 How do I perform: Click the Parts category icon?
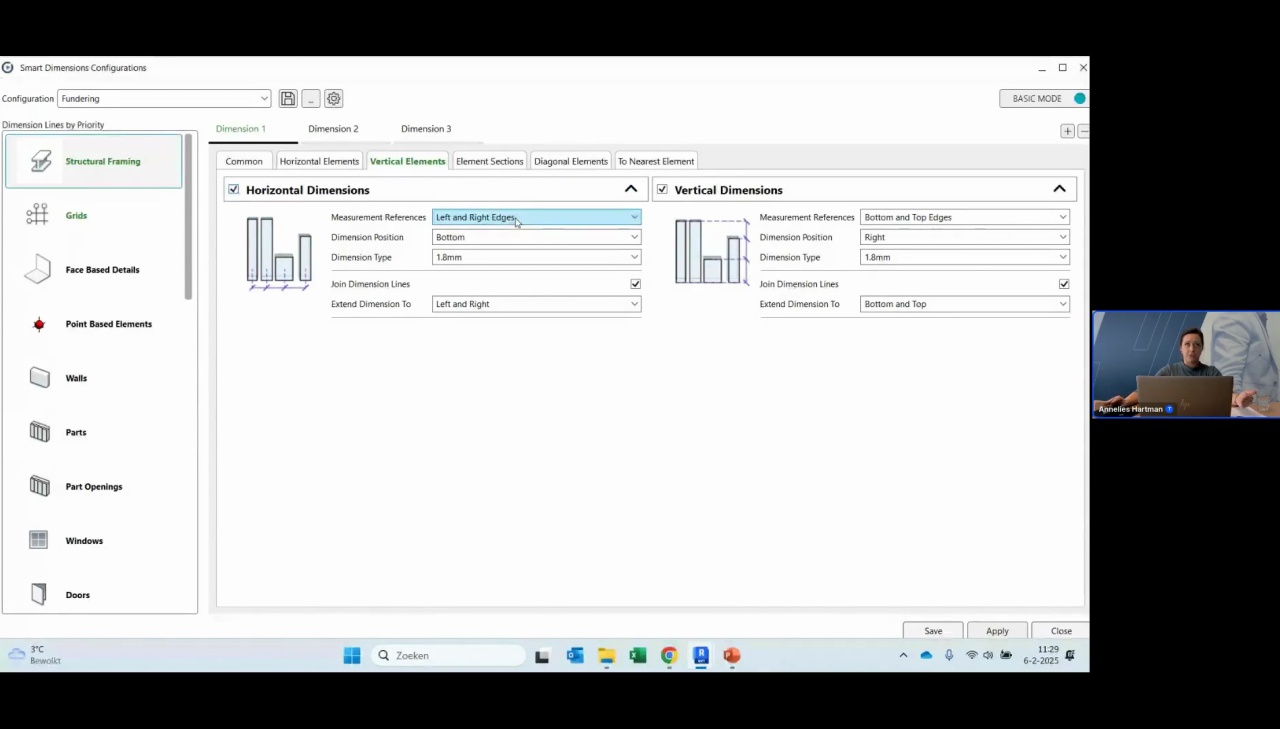coord(39,432)
